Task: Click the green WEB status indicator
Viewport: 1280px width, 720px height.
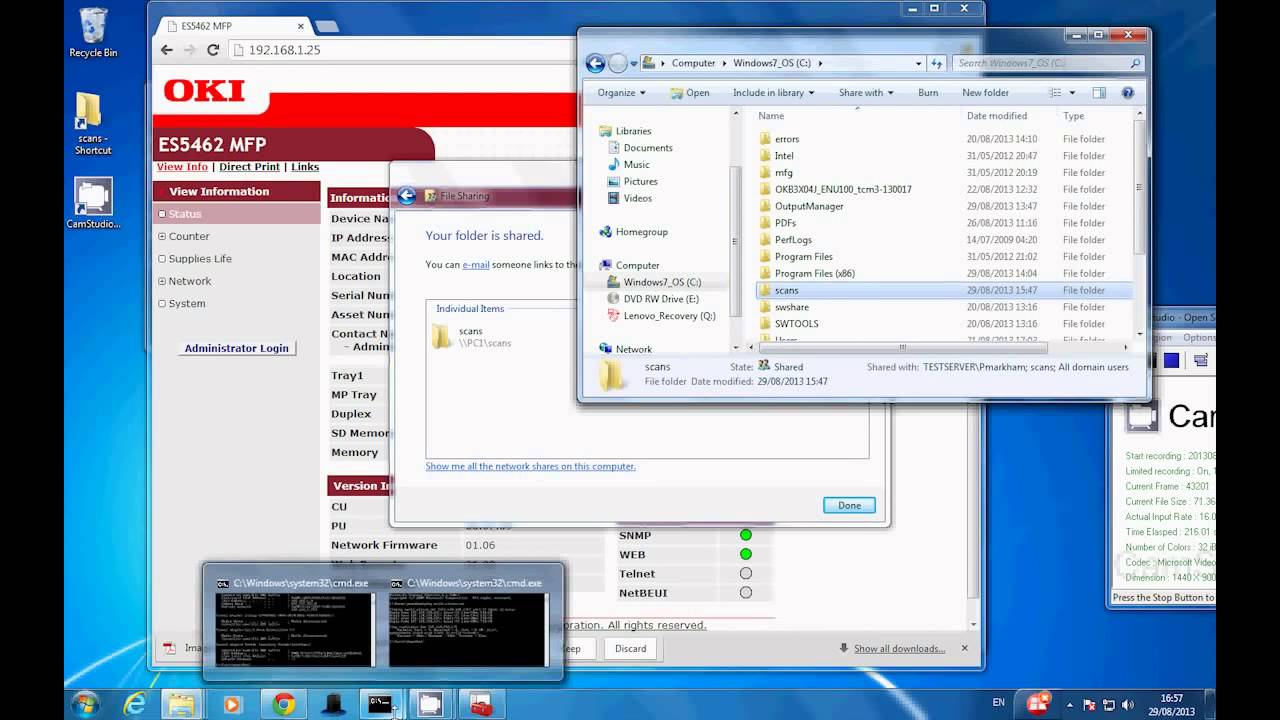Action: (745, 554)
